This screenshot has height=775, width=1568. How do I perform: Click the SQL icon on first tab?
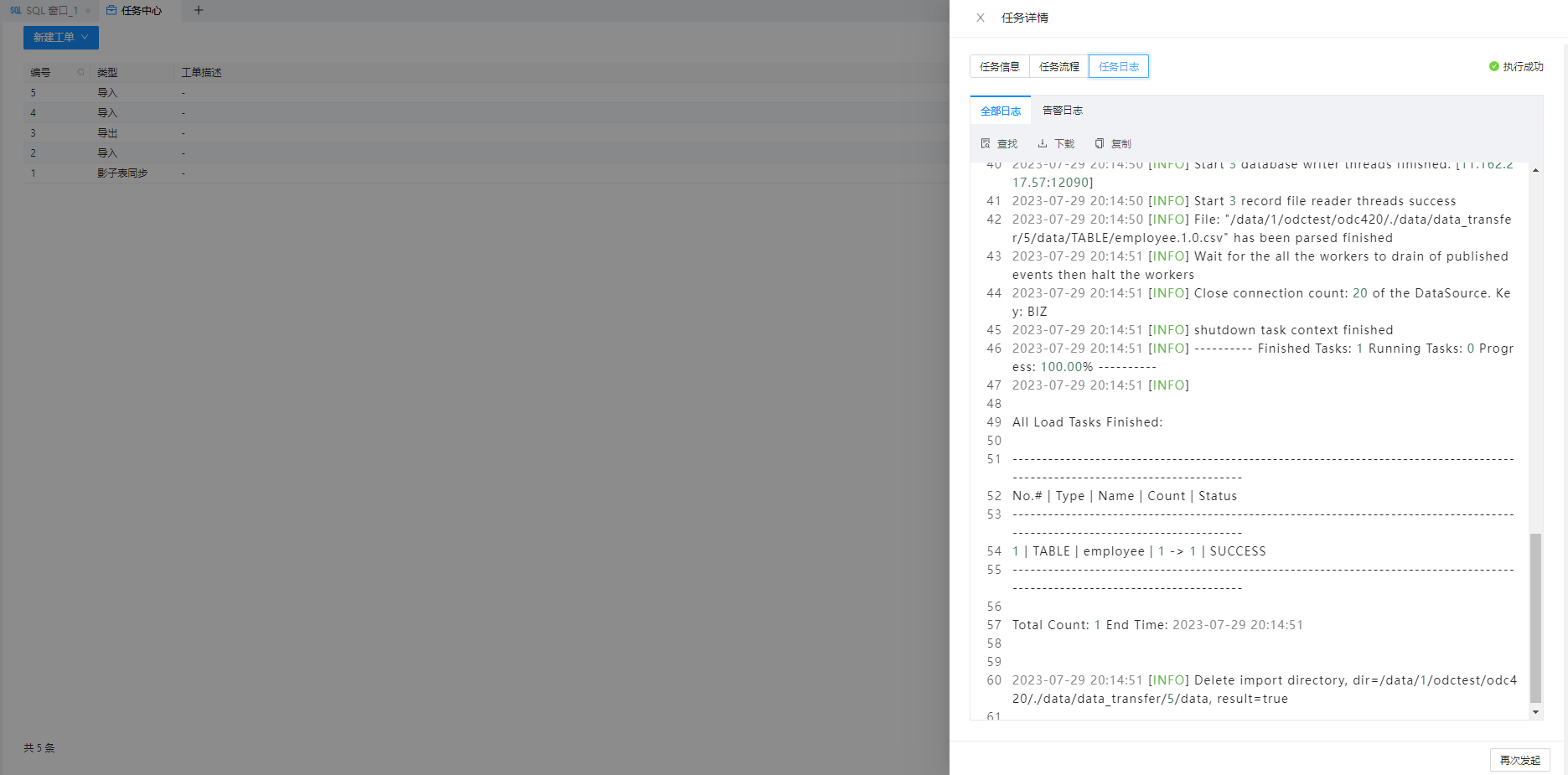click(16, 11)
